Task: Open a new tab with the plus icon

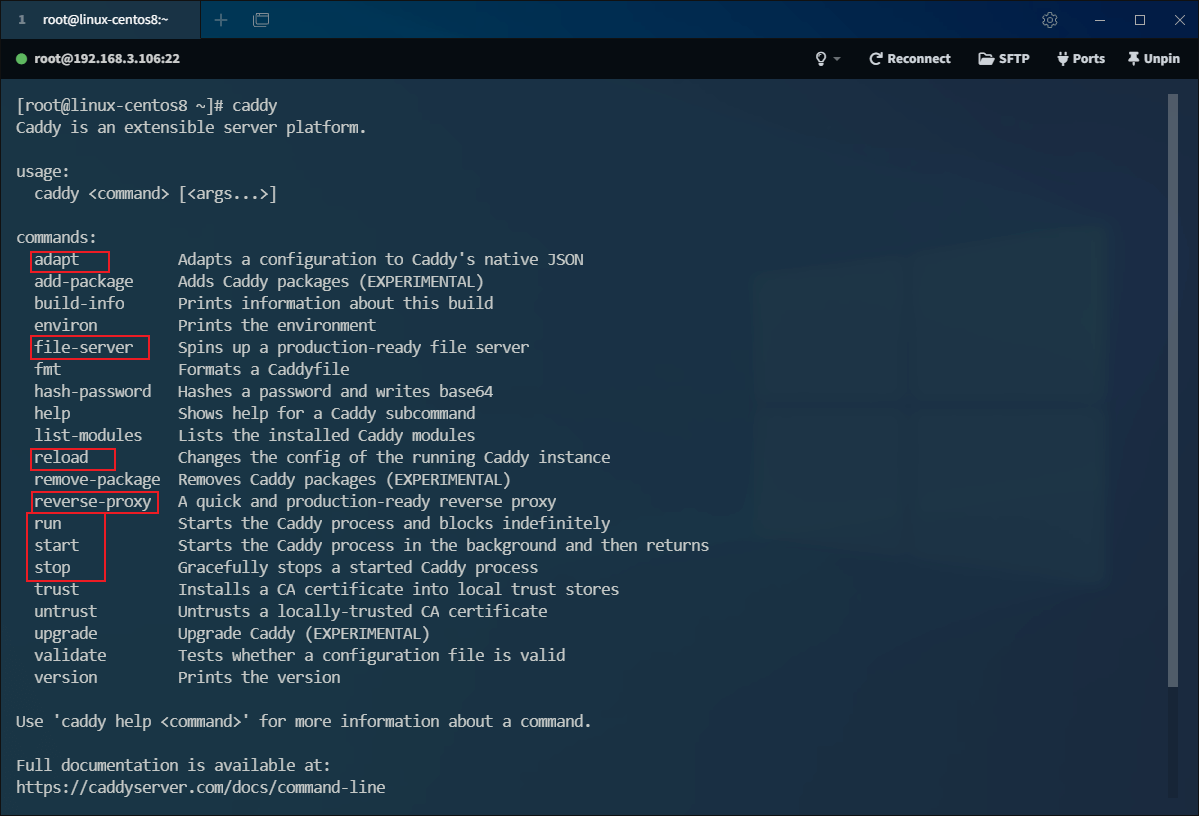Action: (221, 20)
